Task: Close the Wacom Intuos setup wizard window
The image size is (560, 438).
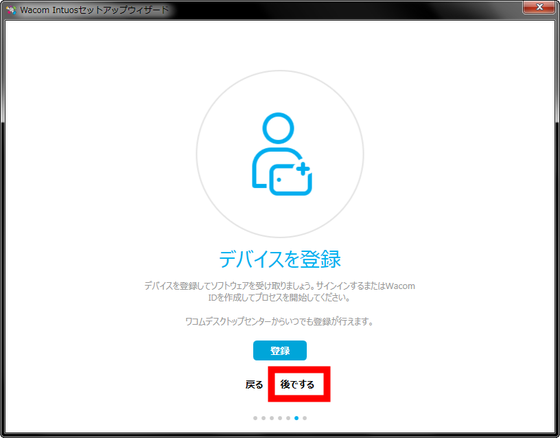Action: pyautogui.click(x=539, y=7)
